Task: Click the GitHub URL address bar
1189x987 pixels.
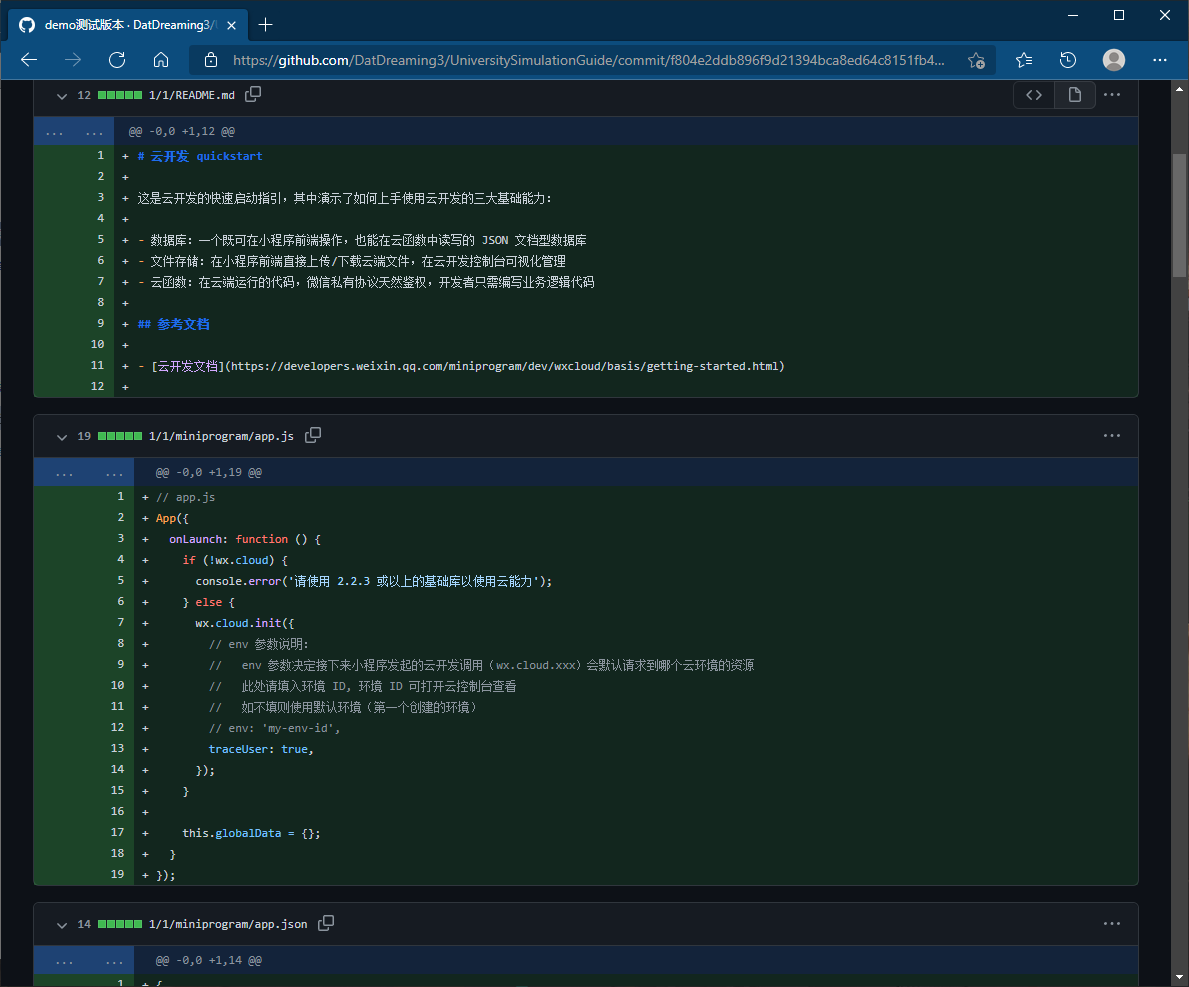Action: pyautogui.click(x=588, y=60)
